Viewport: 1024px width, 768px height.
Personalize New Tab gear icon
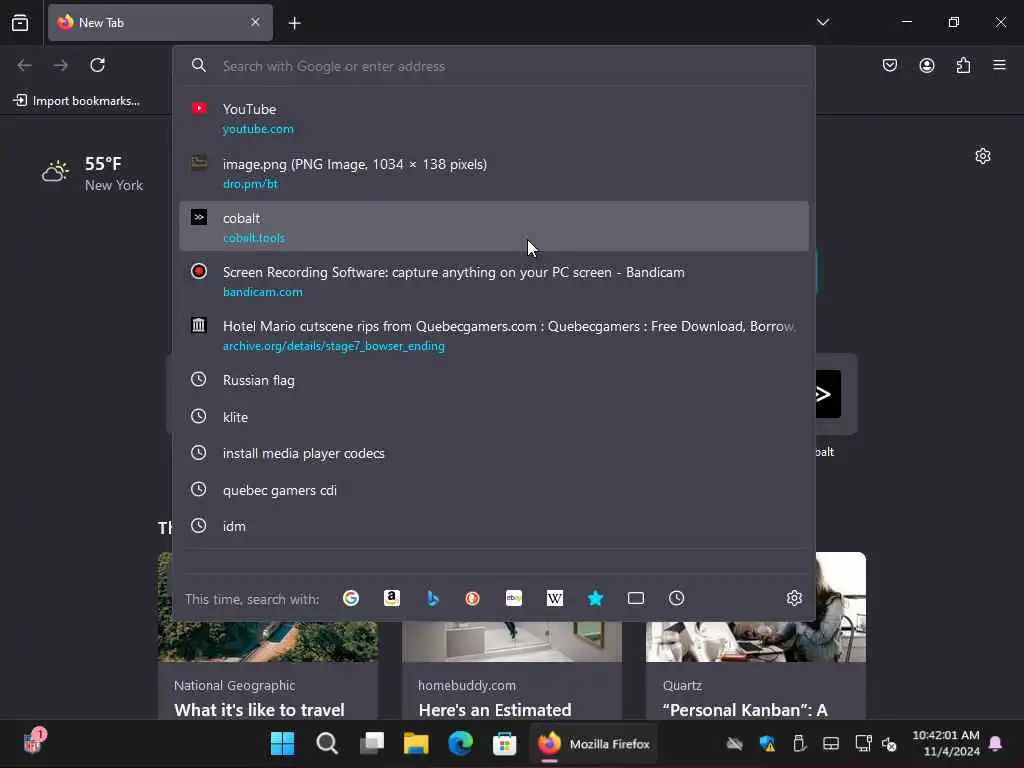coord(983,156)
